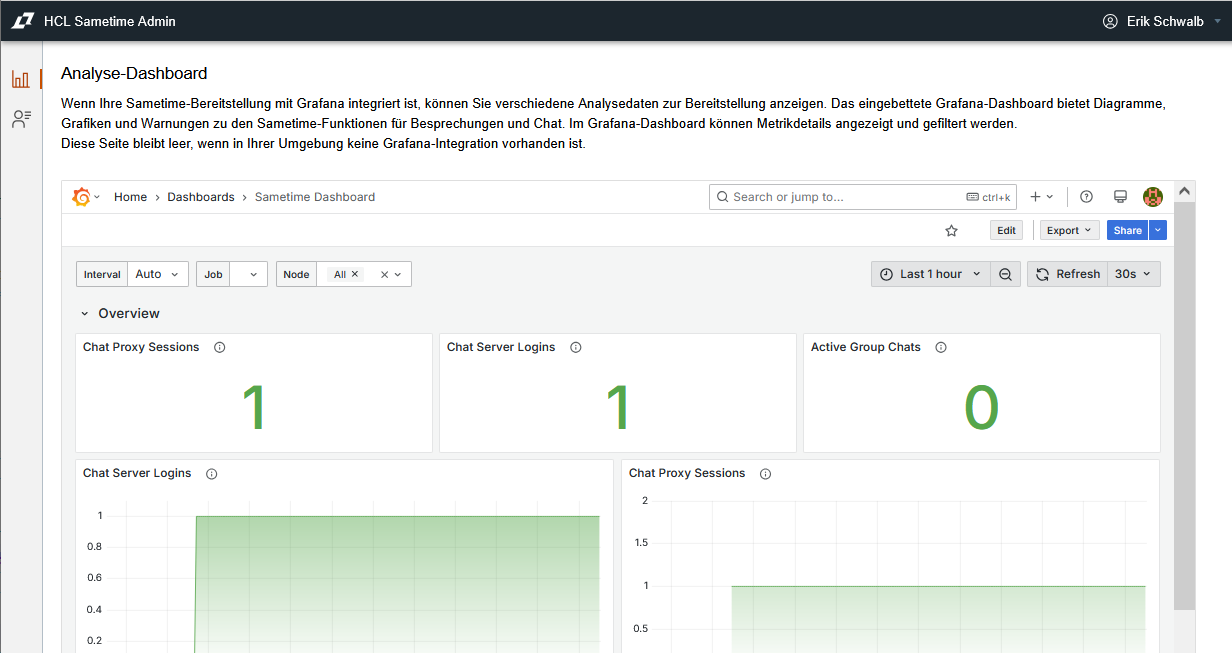Open the Interval Auto dropdown

click(159, 274)
